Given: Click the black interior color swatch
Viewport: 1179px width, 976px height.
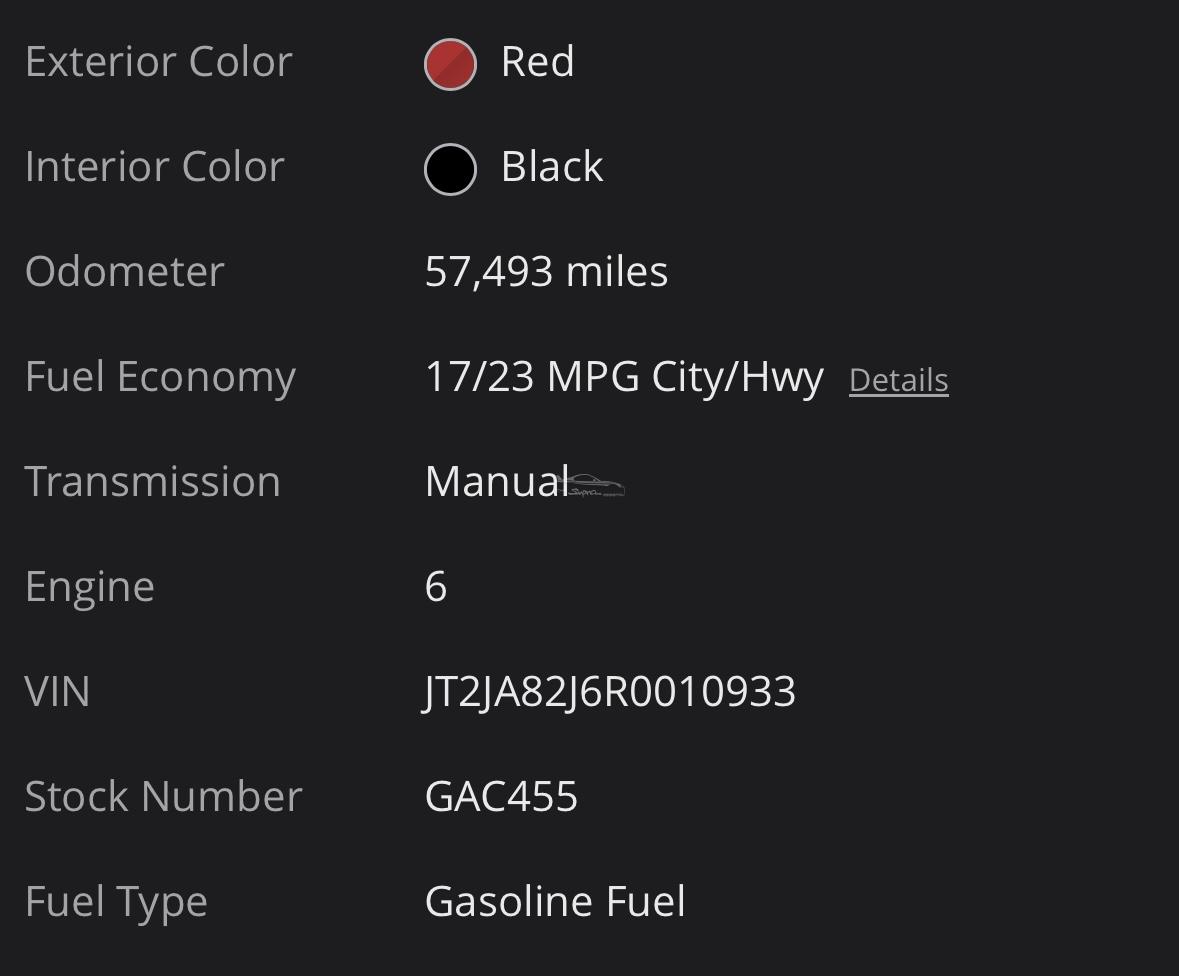Looking at the screenshot, I should [x=450, y=169].
